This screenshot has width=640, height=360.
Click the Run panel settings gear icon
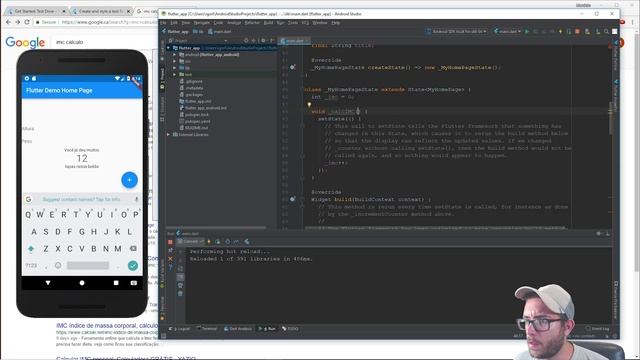[x=599, y=233]
